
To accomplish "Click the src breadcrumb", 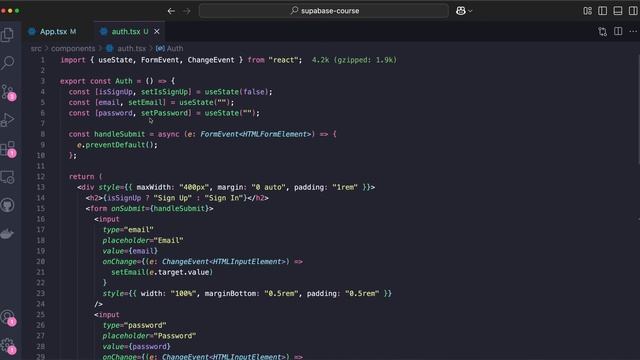I will tap(36, 49).
